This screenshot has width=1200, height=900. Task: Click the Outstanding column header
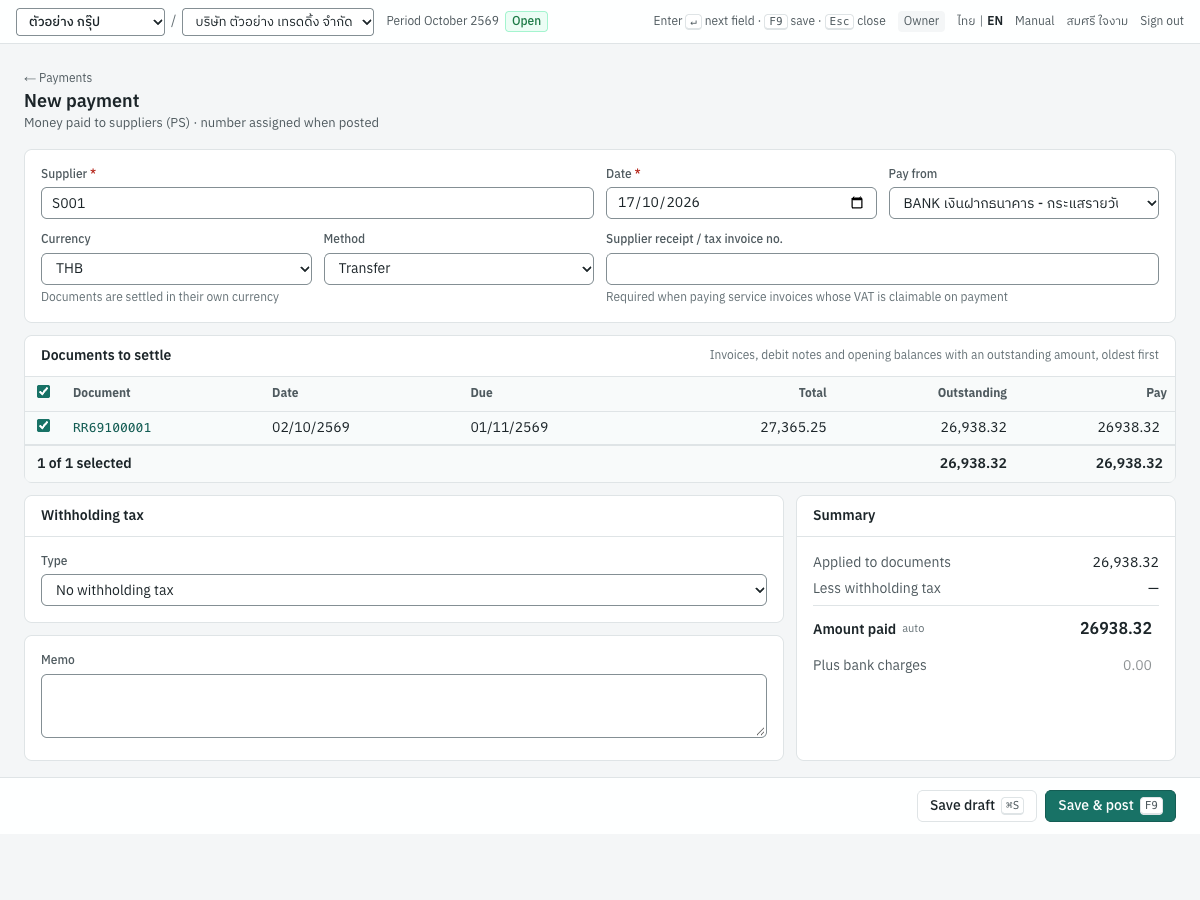972,393
